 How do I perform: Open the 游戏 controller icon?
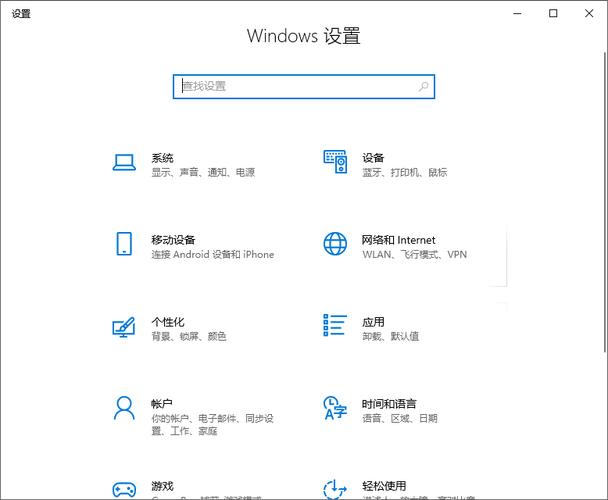coord(124,488)
